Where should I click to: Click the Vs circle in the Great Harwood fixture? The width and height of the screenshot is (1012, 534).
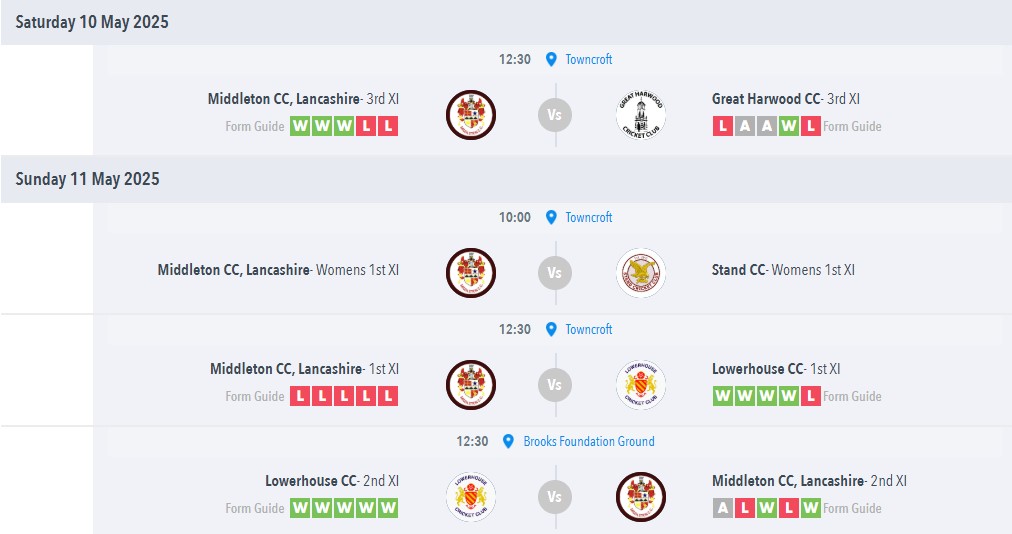[x=555, y=114]
